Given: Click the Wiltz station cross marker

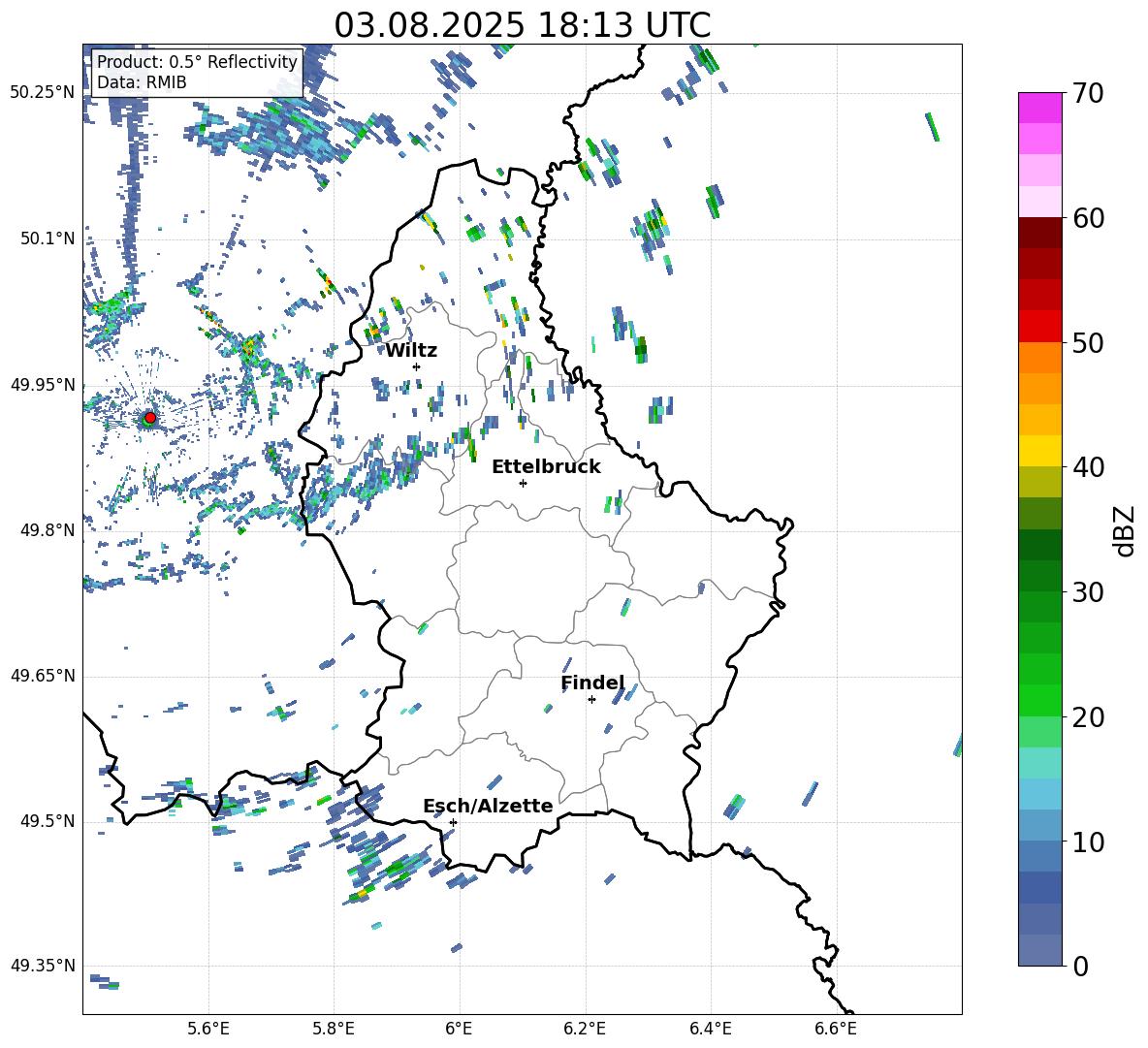Looking at the screenshot, I should coord(417,366).
